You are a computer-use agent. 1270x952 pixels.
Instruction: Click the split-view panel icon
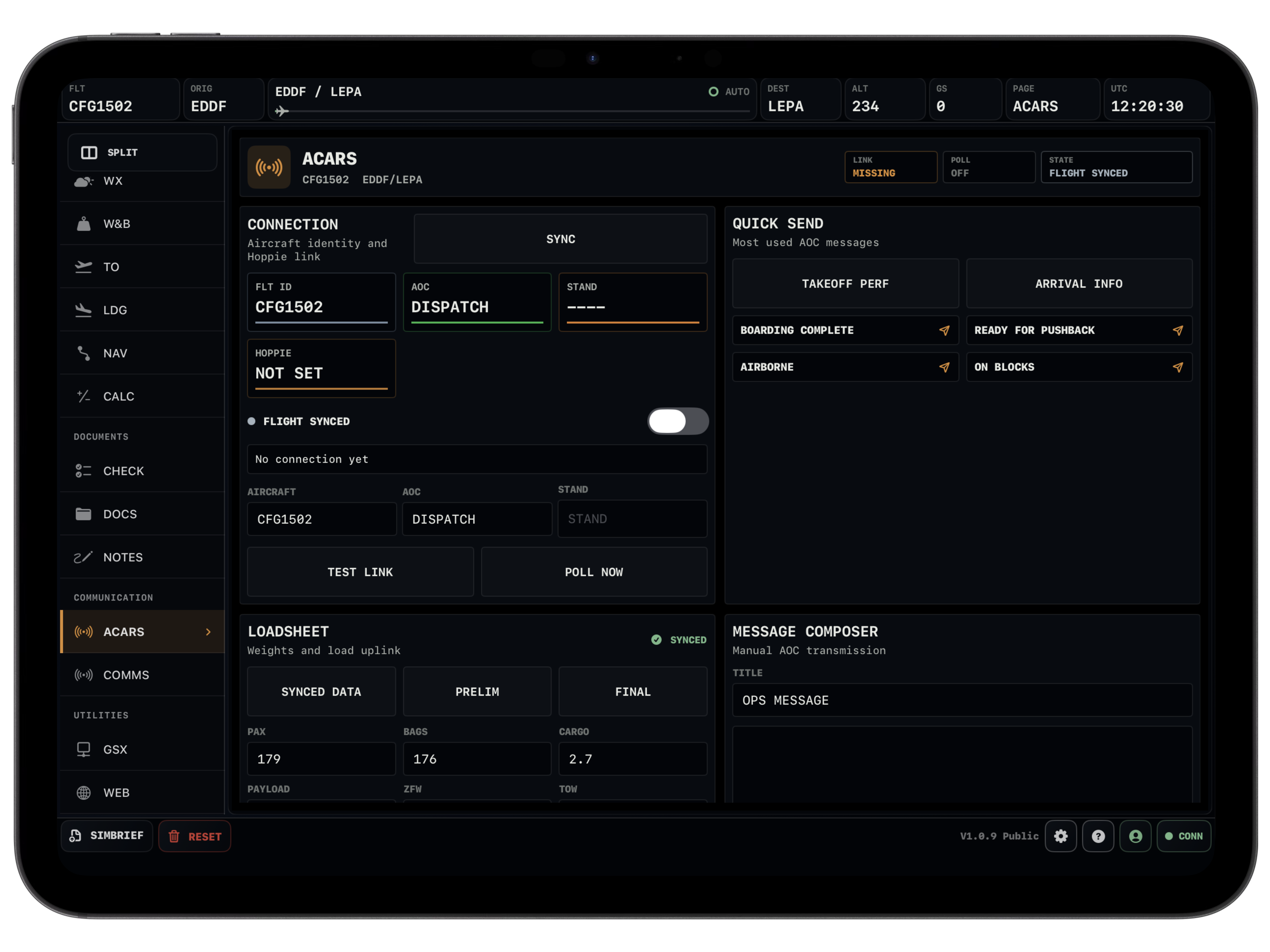(x=89, y=153)
